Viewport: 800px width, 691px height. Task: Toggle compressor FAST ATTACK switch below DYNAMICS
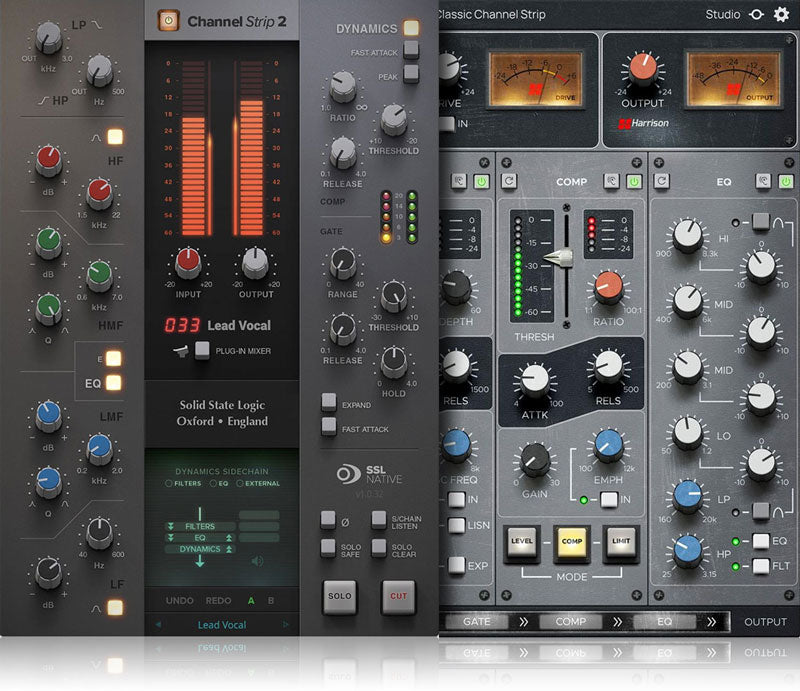point(411,50)
